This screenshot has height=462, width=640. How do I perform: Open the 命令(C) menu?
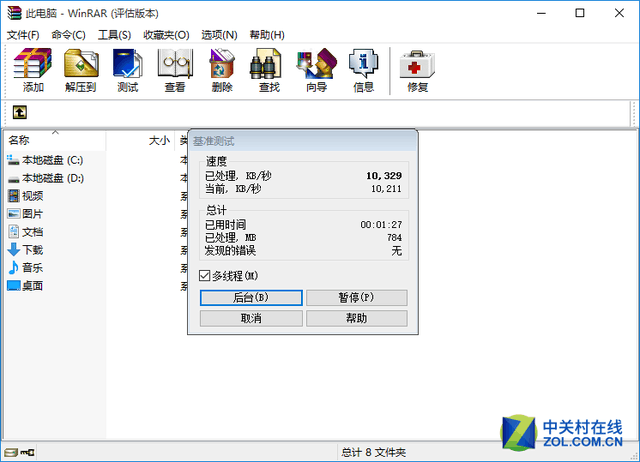[69, 35]
